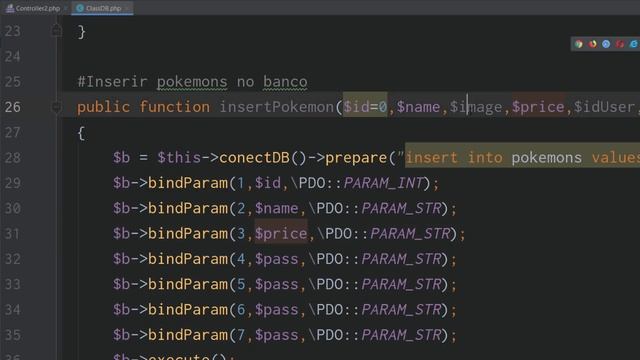Click the highlighted $price parameter on line 26
This screenshot has width=640, height=360.
[538, 107]
